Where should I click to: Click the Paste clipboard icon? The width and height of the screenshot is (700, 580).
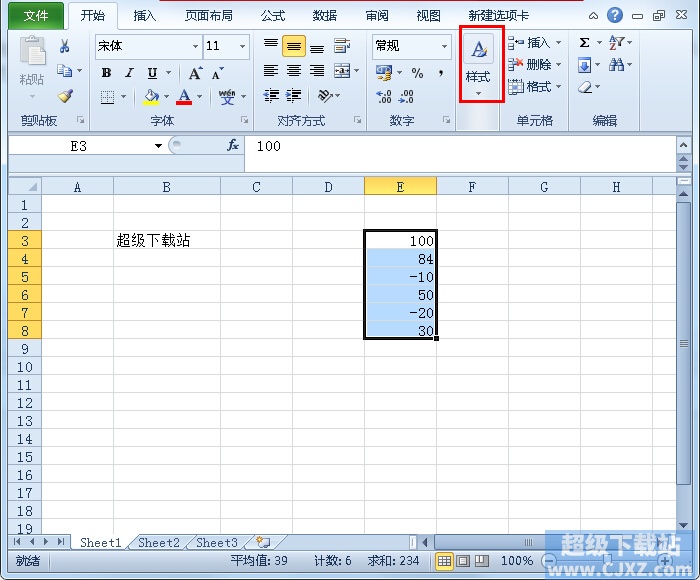[x=32, y=50]
